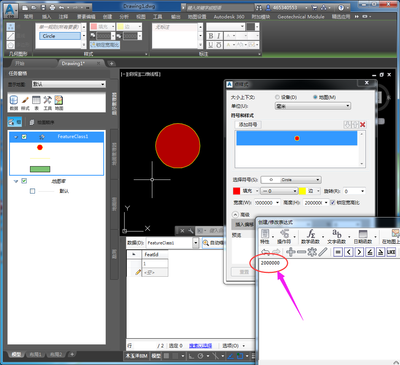Open the width value dropdown

(x=277, y=202)
